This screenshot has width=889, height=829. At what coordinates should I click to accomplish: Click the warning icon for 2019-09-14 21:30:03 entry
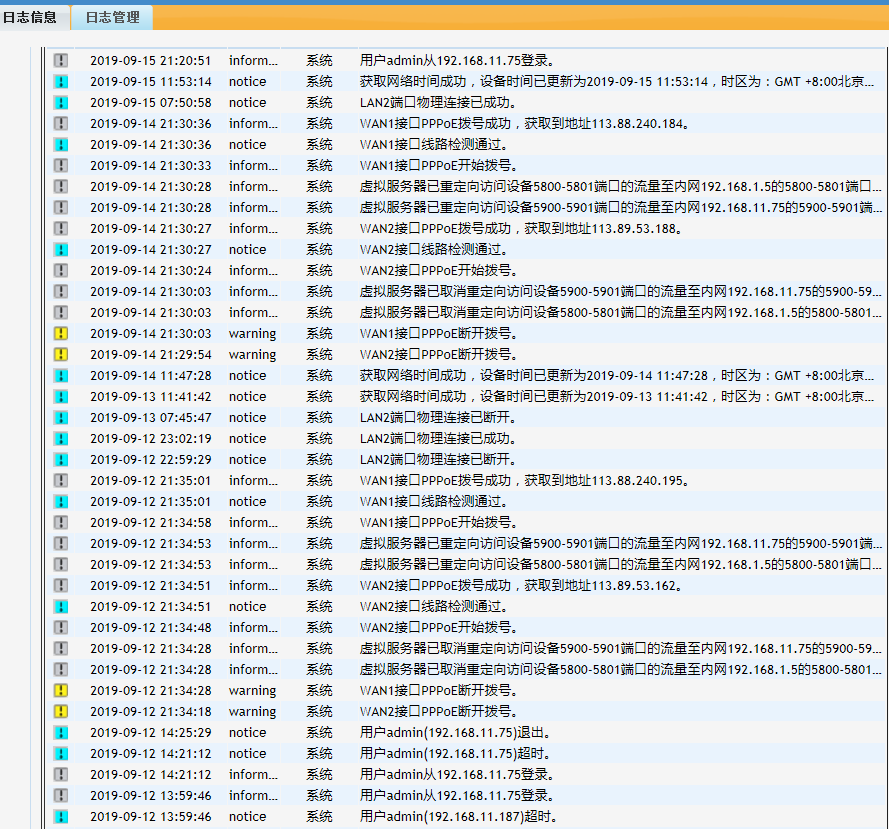click(61, 333)
